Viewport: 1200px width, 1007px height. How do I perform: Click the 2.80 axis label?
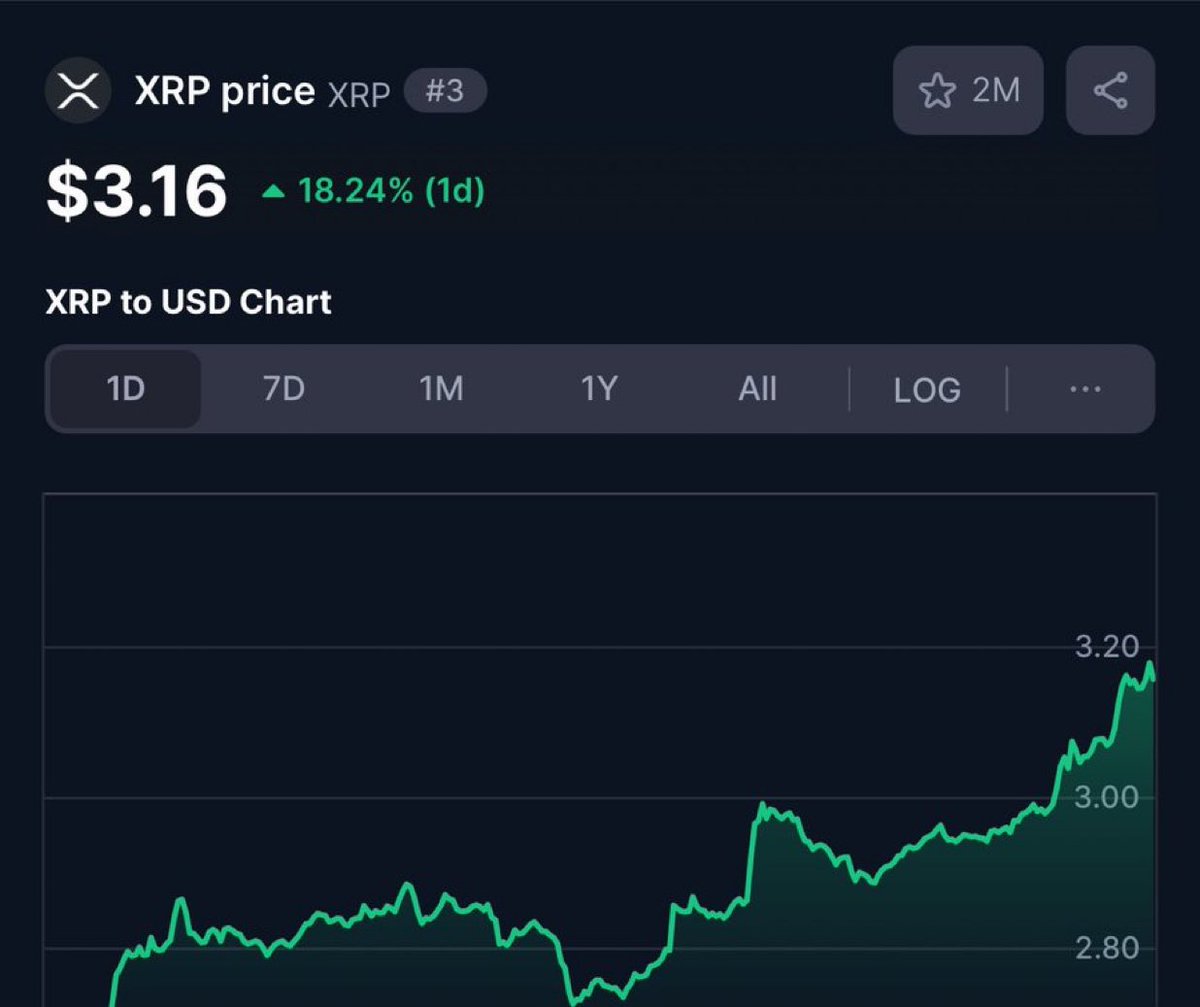click(x=1107, y=947)
